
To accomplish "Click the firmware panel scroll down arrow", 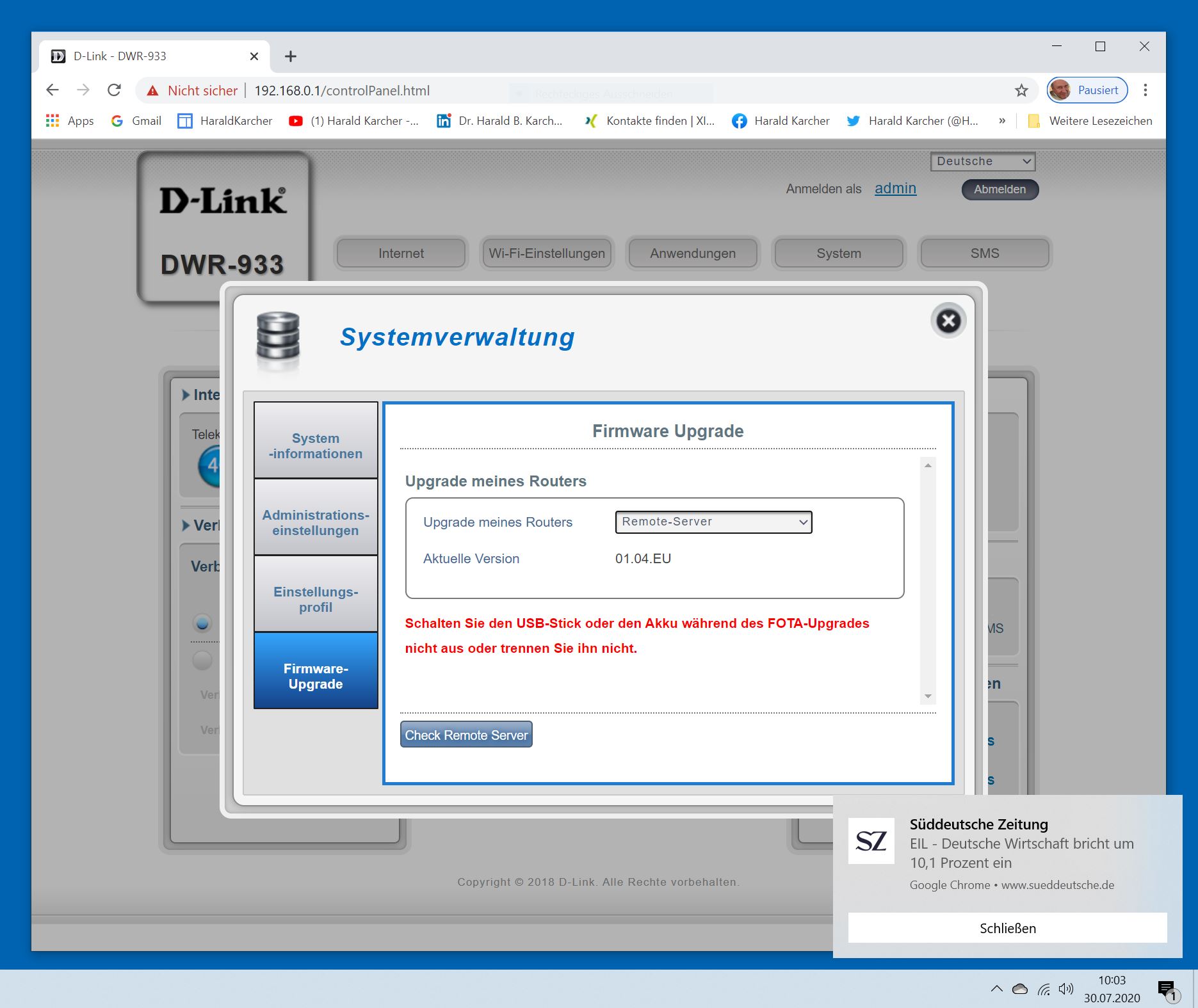I will [928, 696].
